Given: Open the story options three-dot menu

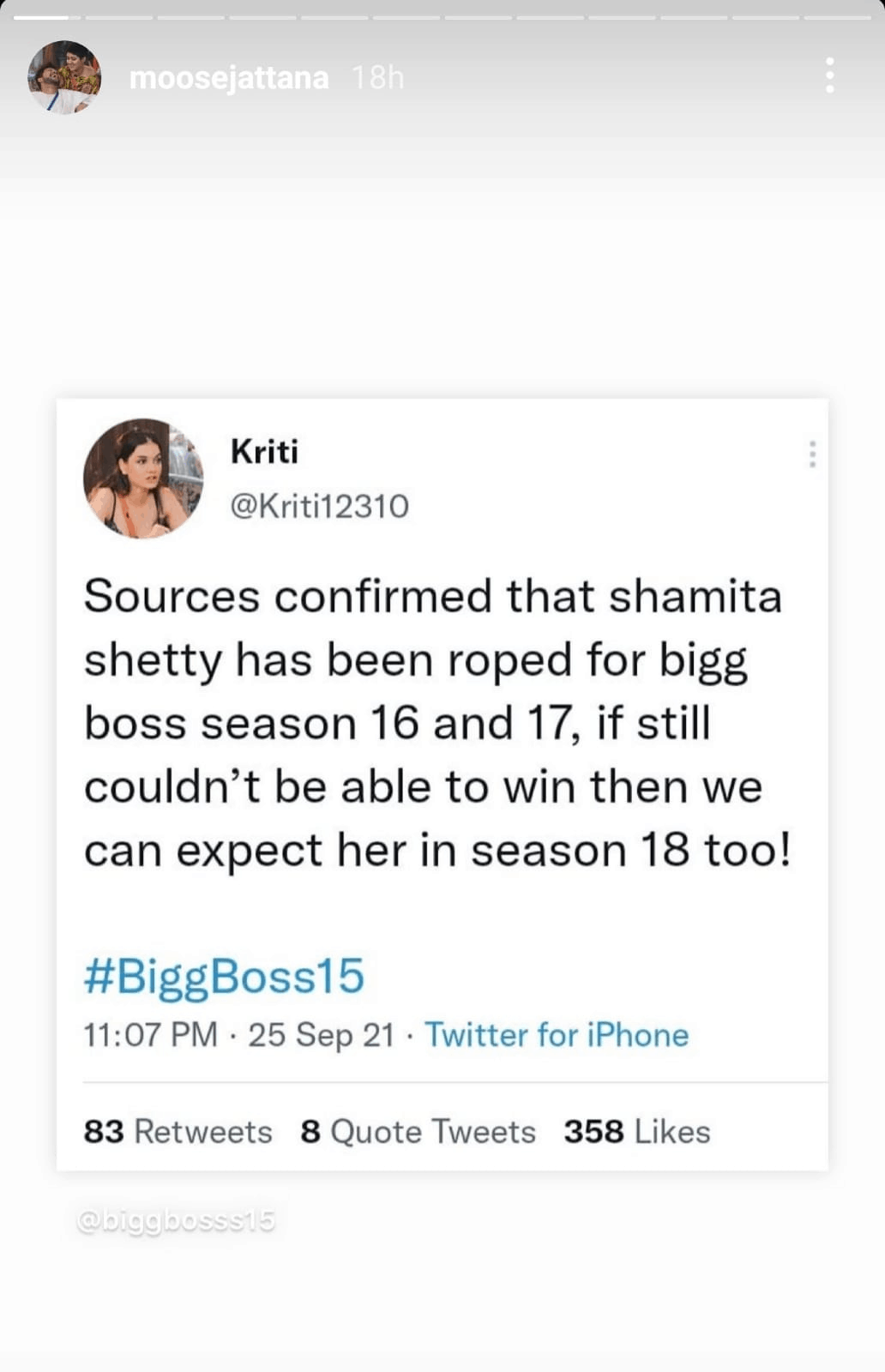Looking at the screenshot, I should tap(829, 76).
